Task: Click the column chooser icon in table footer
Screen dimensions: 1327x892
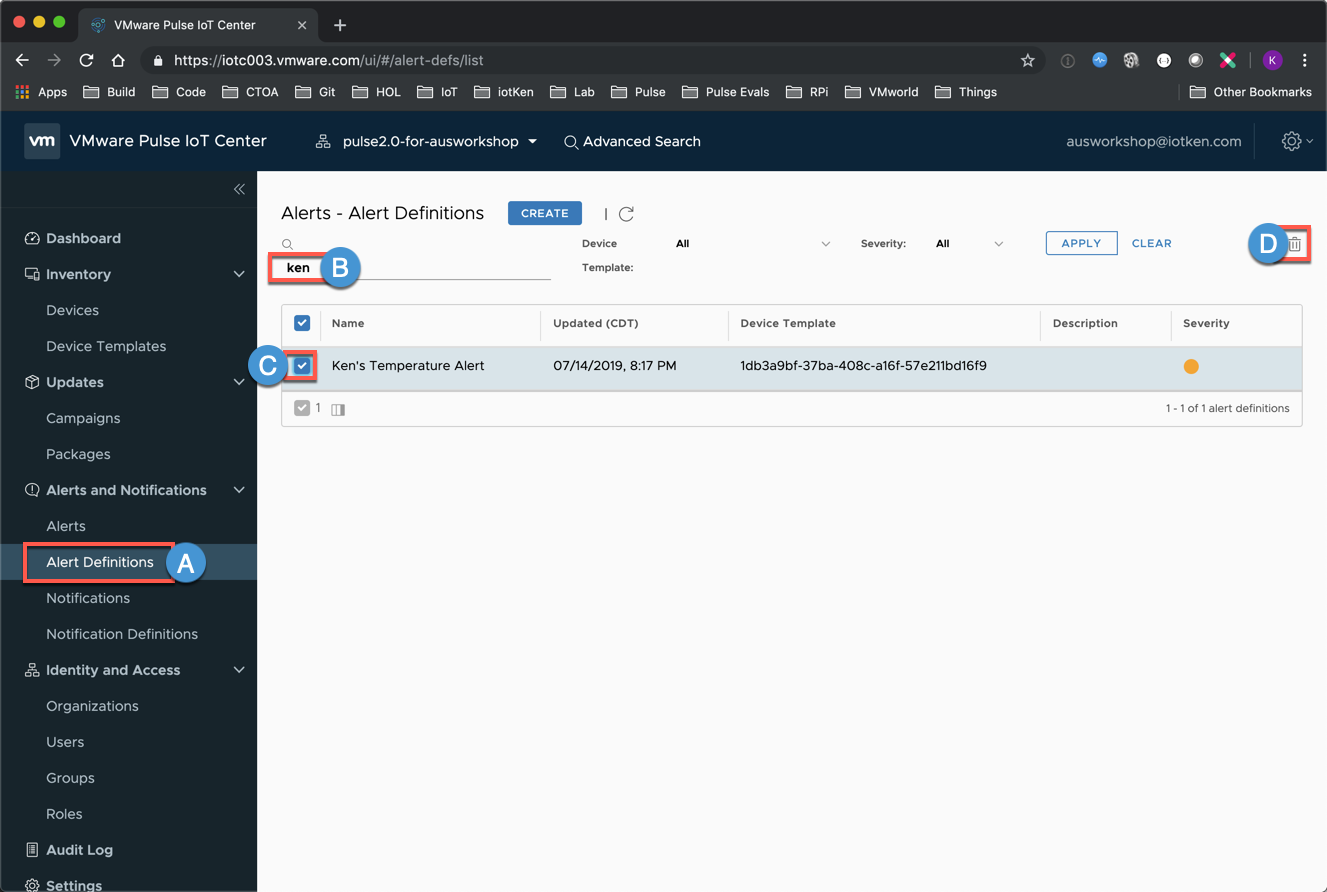Action: coord(338,409)
